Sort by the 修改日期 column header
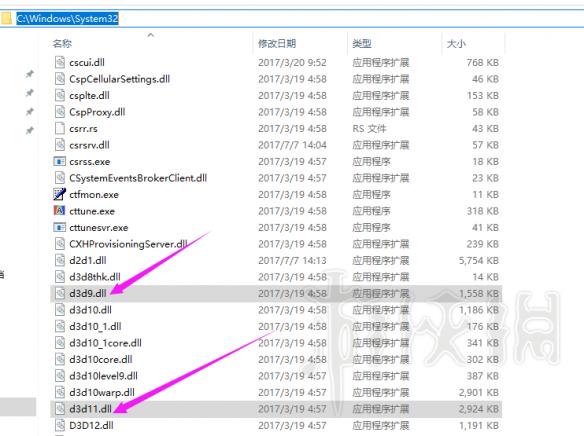The width and height of the screenshot is (584, 436). coord(277,44)
